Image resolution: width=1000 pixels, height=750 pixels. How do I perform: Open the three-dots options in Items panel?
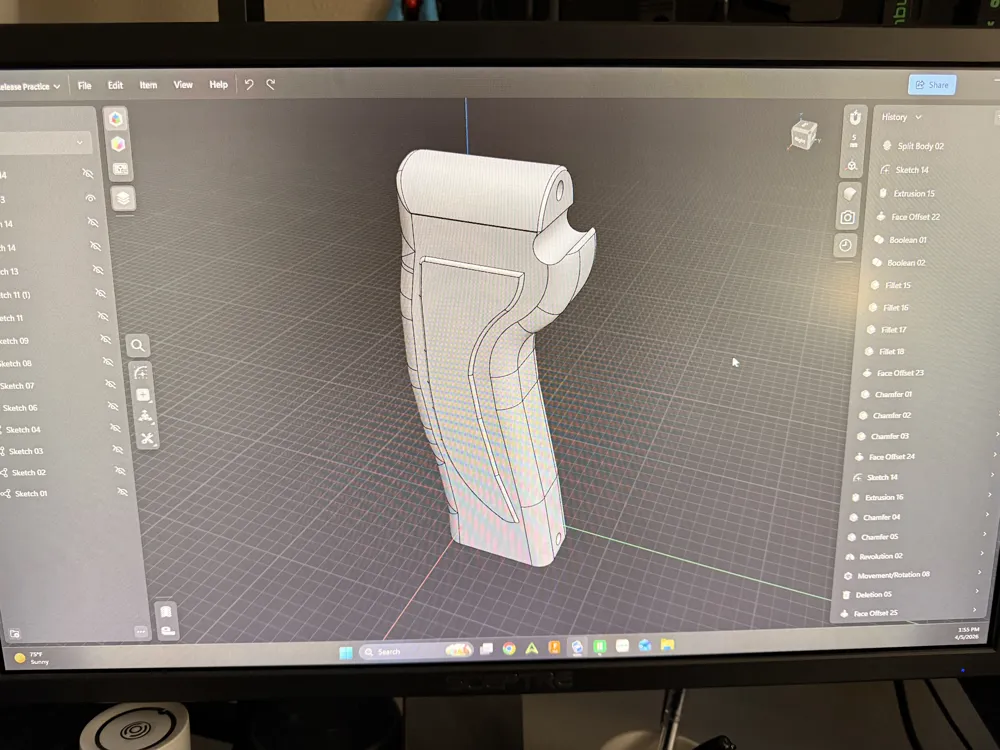click(x=141, y=631)
